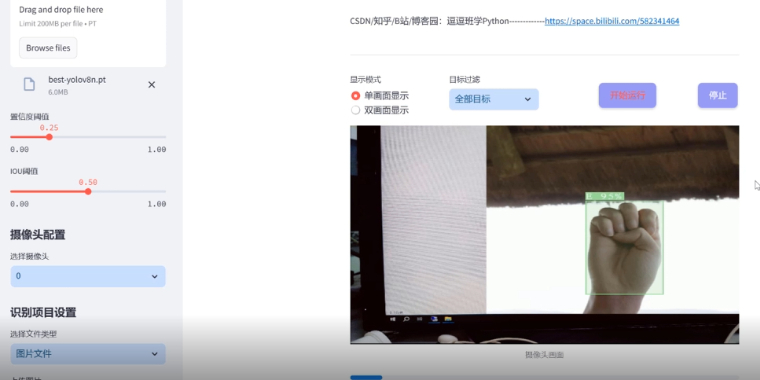Remove the best-yolov8n.pt uploaded file
760x380 pixels.
152,85
